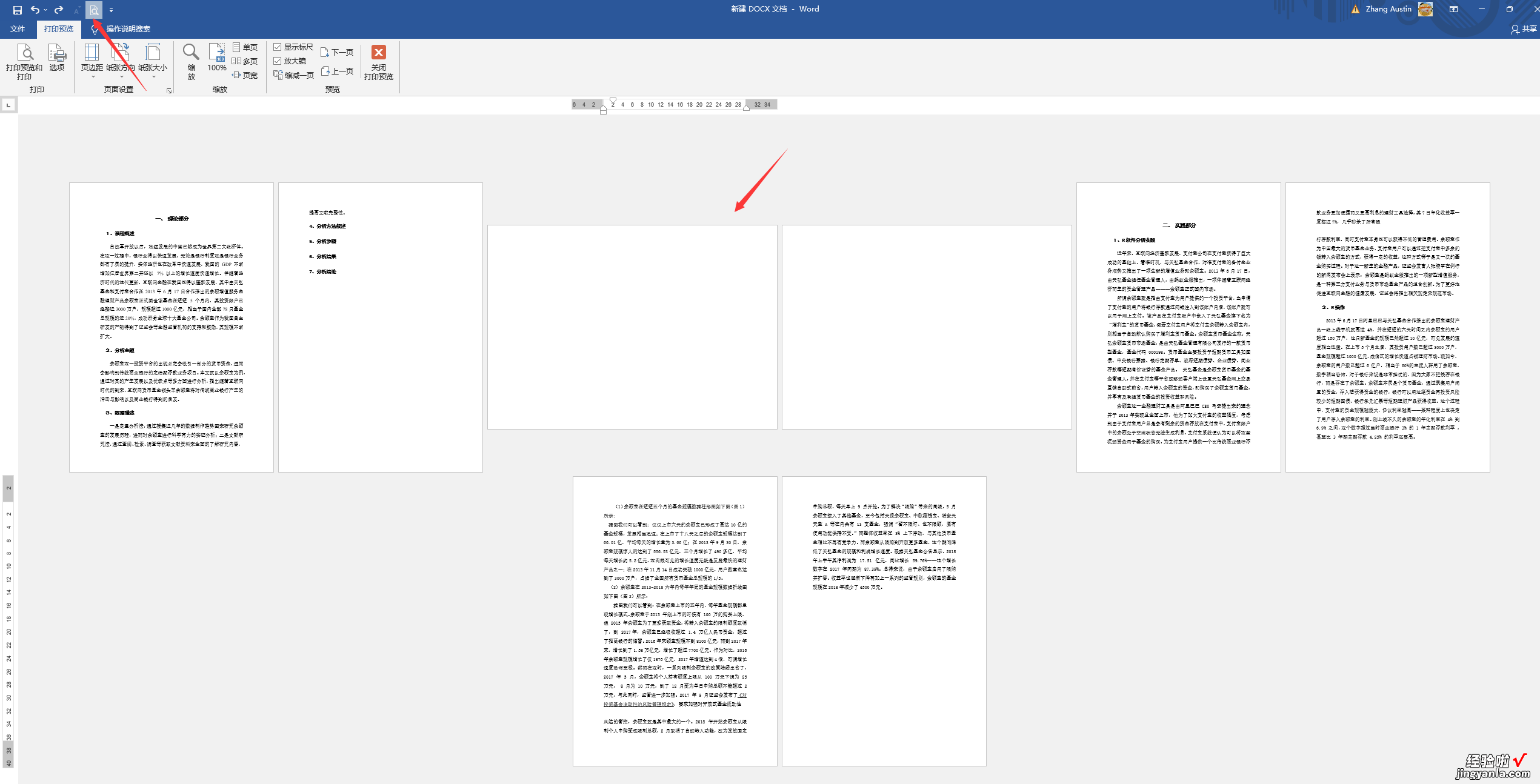Click the user avatar picture

point(1425,9)
